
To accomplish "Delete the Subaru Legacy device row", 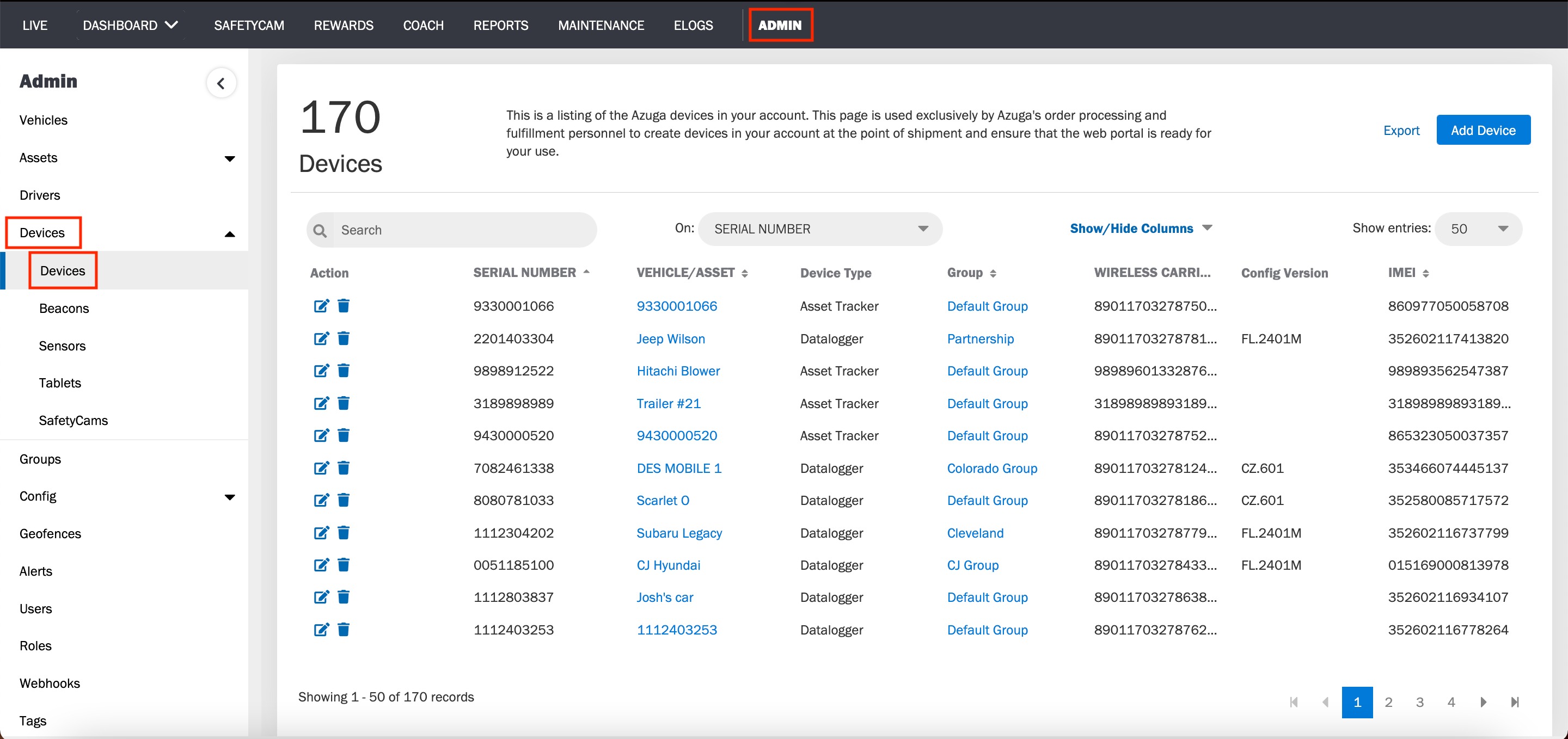I will point(344,533).
